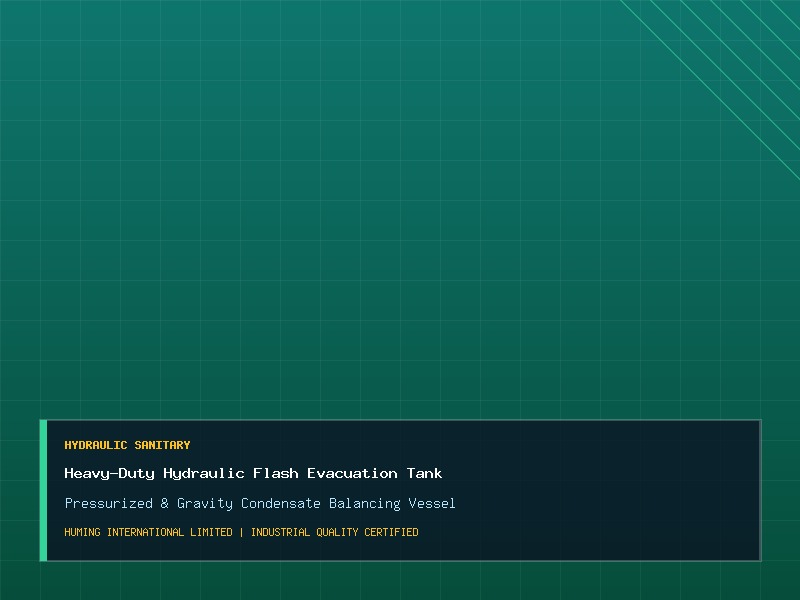The height and width of the screenshot is (600, 800).
Task: Click HUMING INTERNATIONAL LIMITED company name
Action: pos(148,532)
